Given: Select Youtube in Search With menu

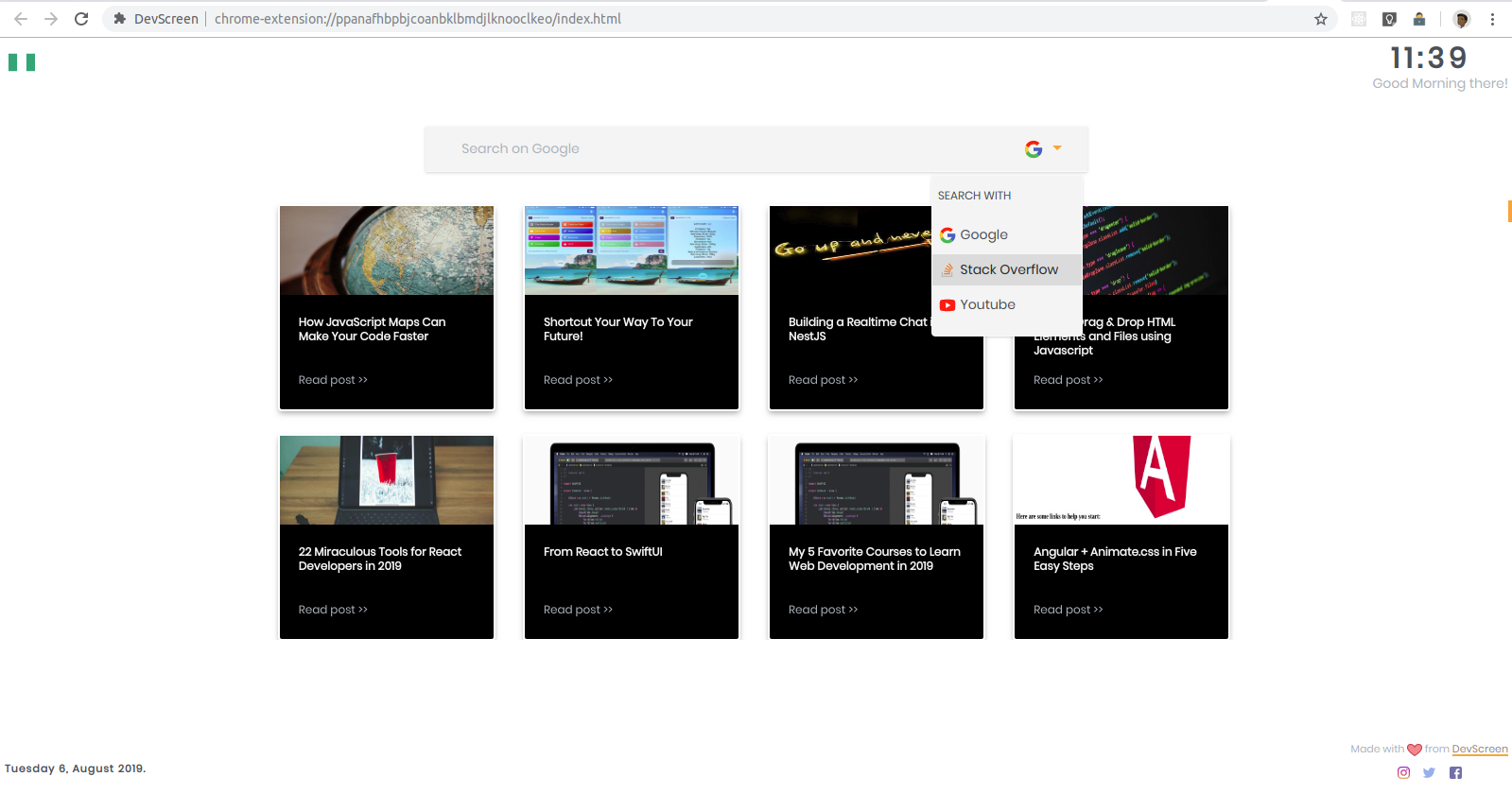Looking at the screenshot, I should coord(1007,304).
